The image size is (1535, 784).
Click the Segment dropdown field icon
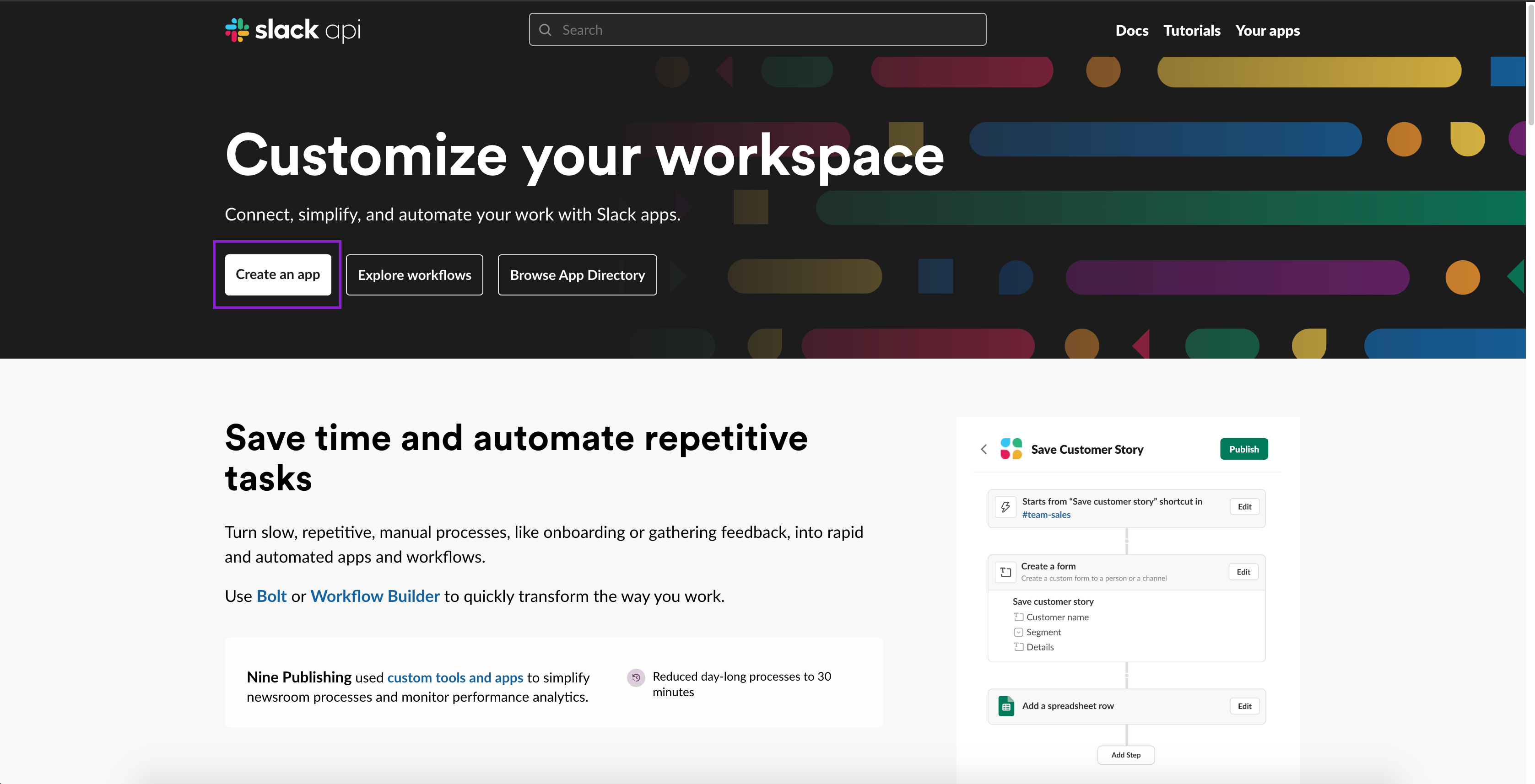click(1018, 632)
